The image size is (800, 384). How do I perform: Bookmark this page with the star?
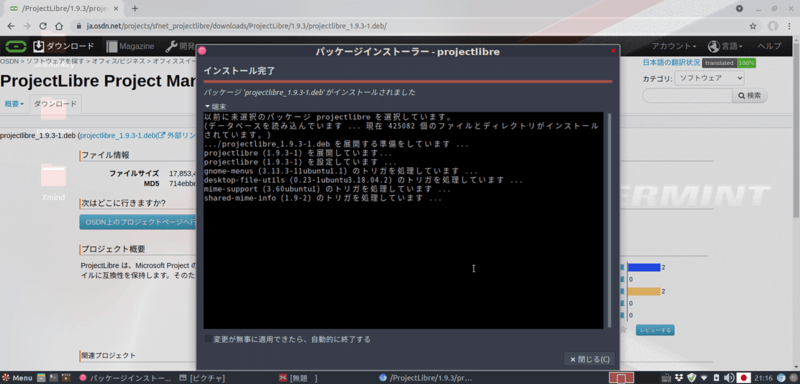(x=753, y=26)
